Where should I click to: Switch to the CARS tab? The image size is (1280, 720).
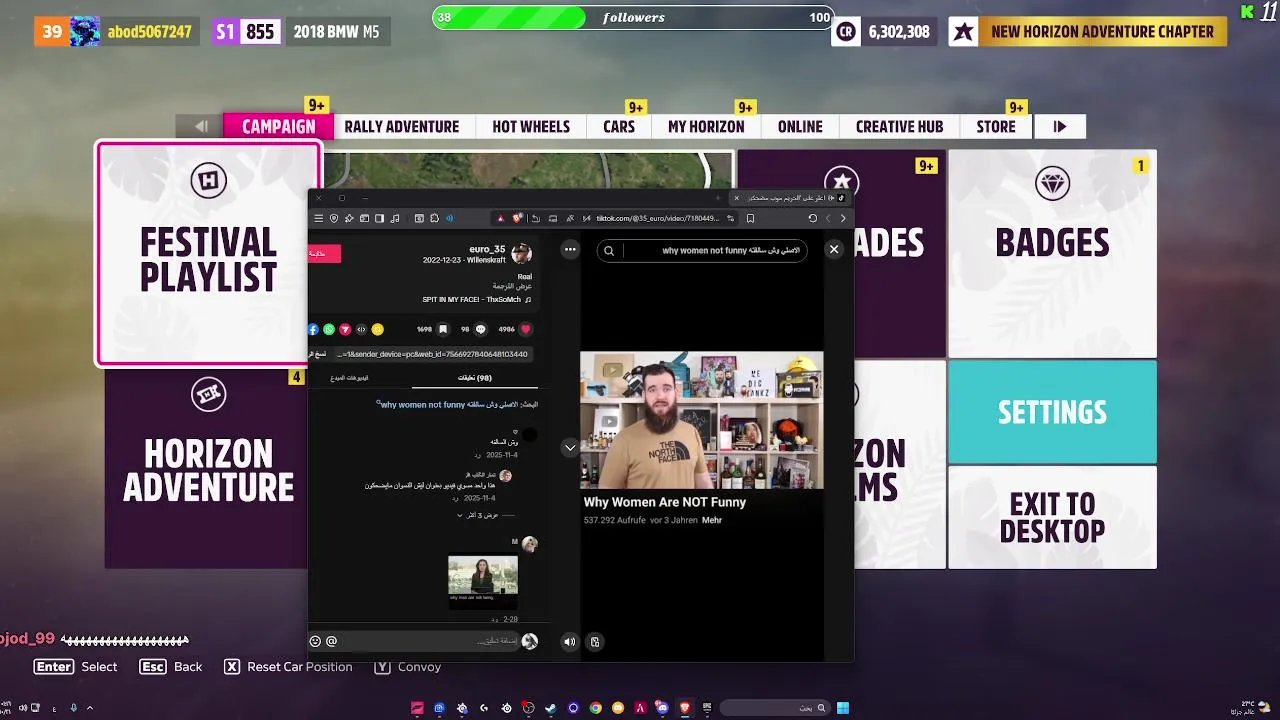619,127
